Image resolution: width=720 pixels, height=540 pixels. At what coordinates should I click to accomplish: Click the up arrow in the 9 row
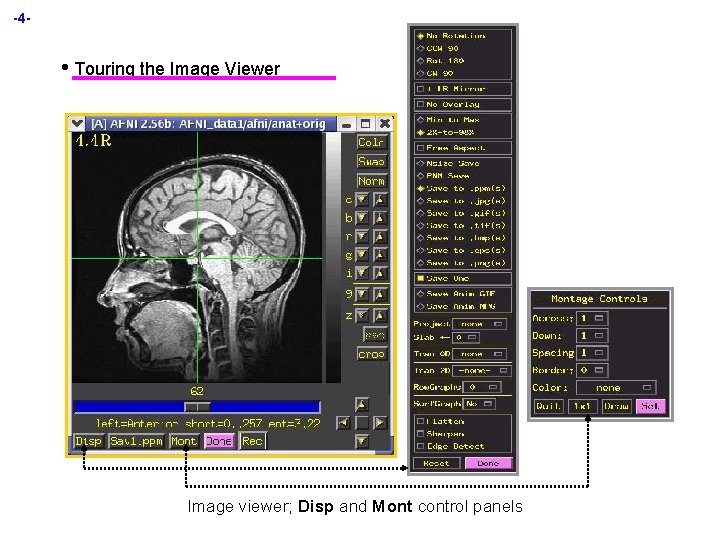(380, 294)
